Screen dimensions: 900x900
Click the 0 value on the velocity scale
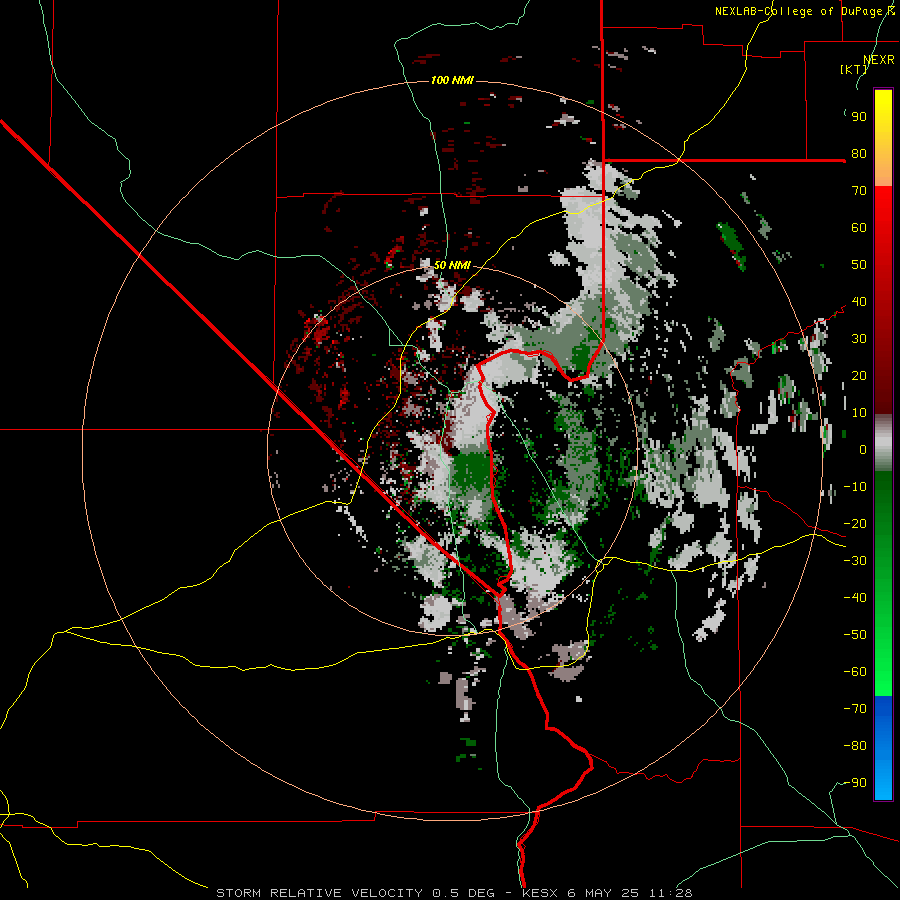[x=863, y=449]
